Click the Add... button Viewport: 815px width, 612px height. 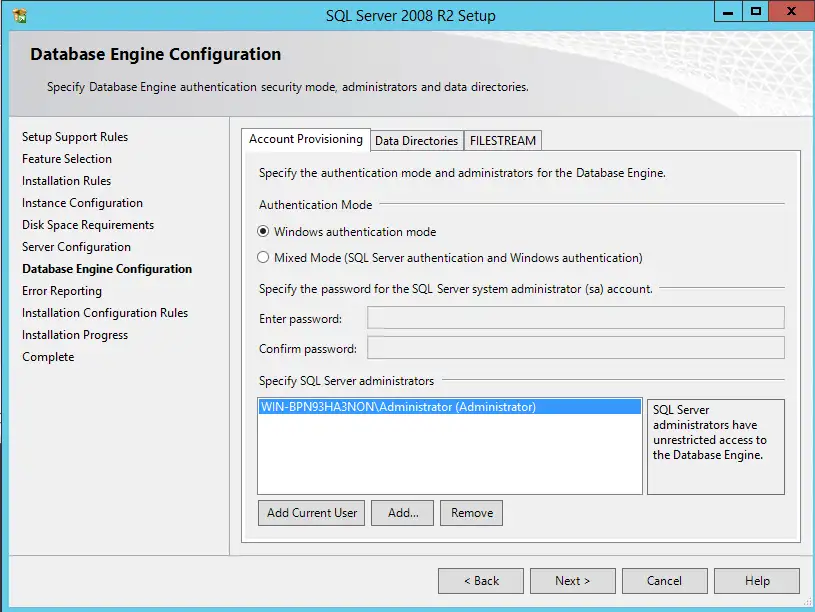[x=402, y=512]
